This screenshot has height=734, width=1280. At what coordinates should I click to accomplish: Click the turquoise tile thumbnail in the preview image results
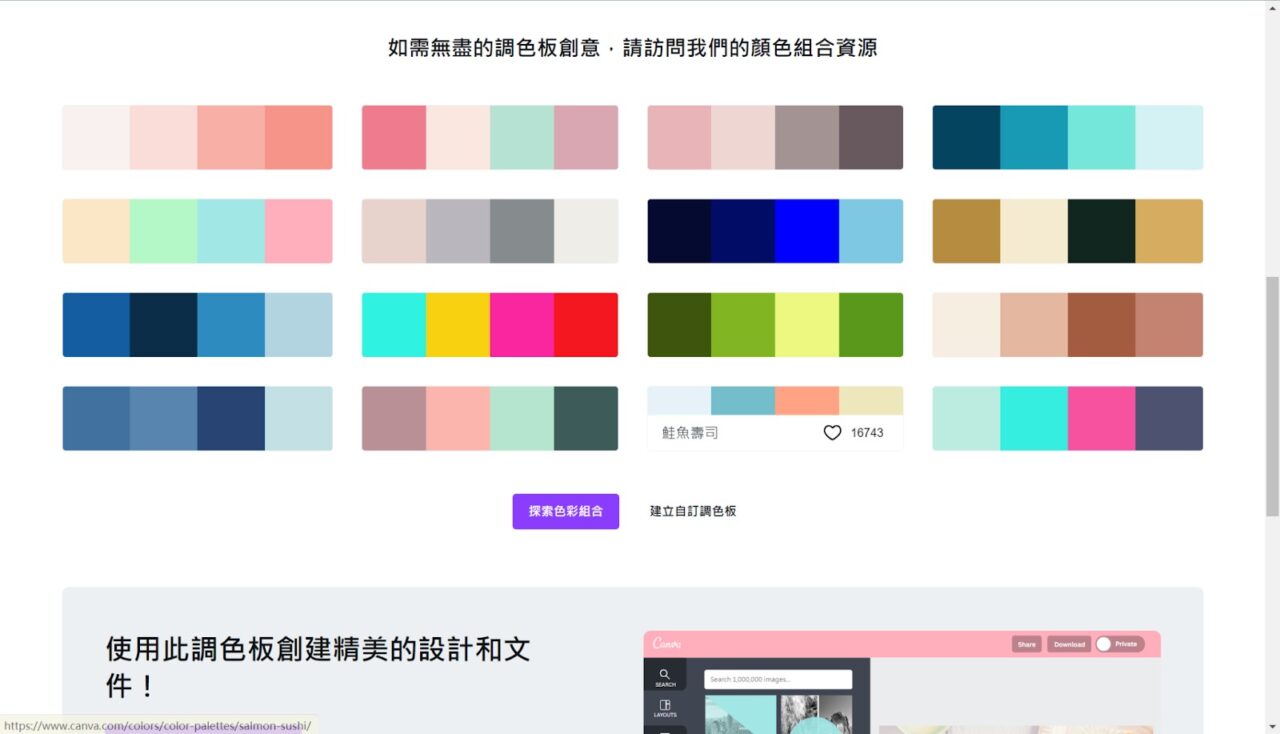click(740, 715)
